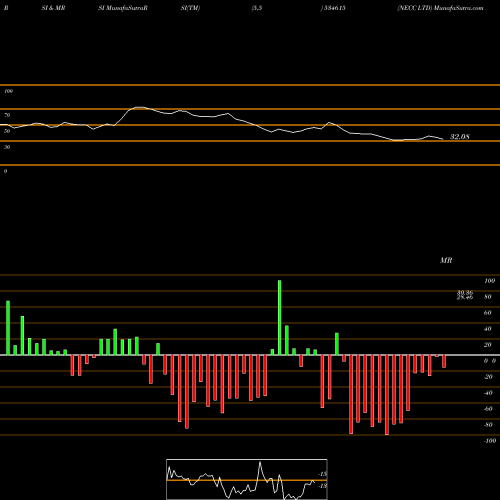
Task: Click the MR axis '-80' label
Action: pyautogui.click(x=488, y=425)
